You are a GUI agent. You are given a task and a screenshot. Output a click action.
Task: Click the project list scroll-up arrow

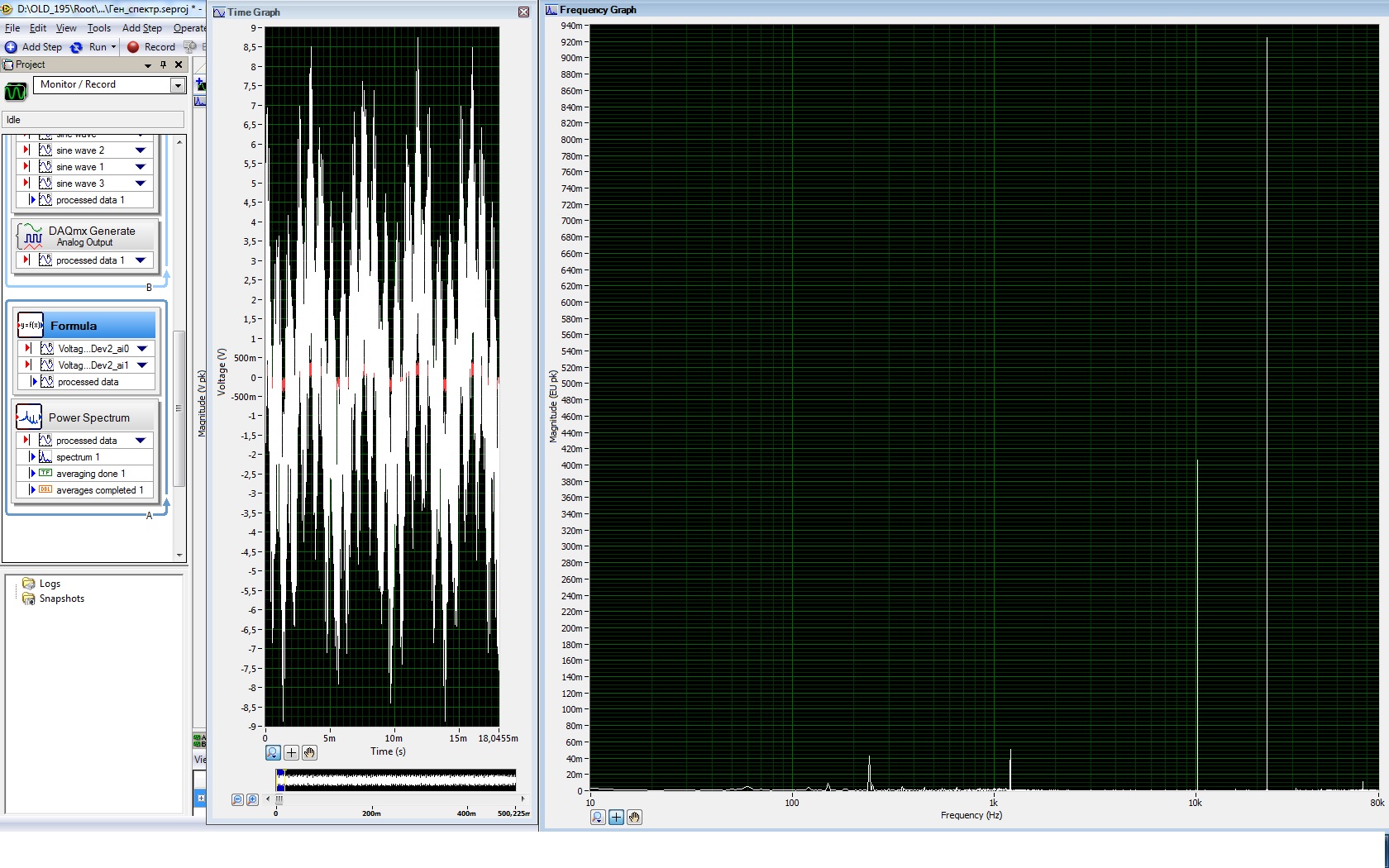[179, 142]
